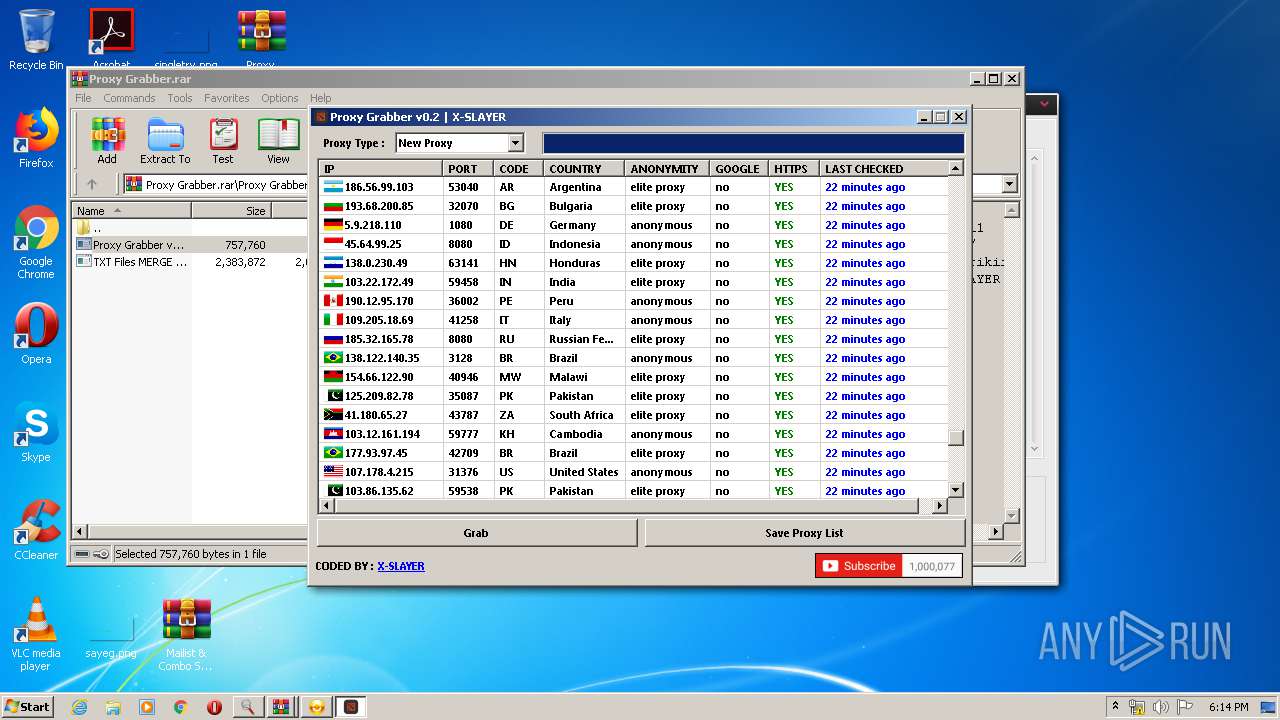The height and width of the screenshot is (720, 1280).
Task: Launch Opera from the desktop
Action: pyautogui.click(x=36, y=334)
